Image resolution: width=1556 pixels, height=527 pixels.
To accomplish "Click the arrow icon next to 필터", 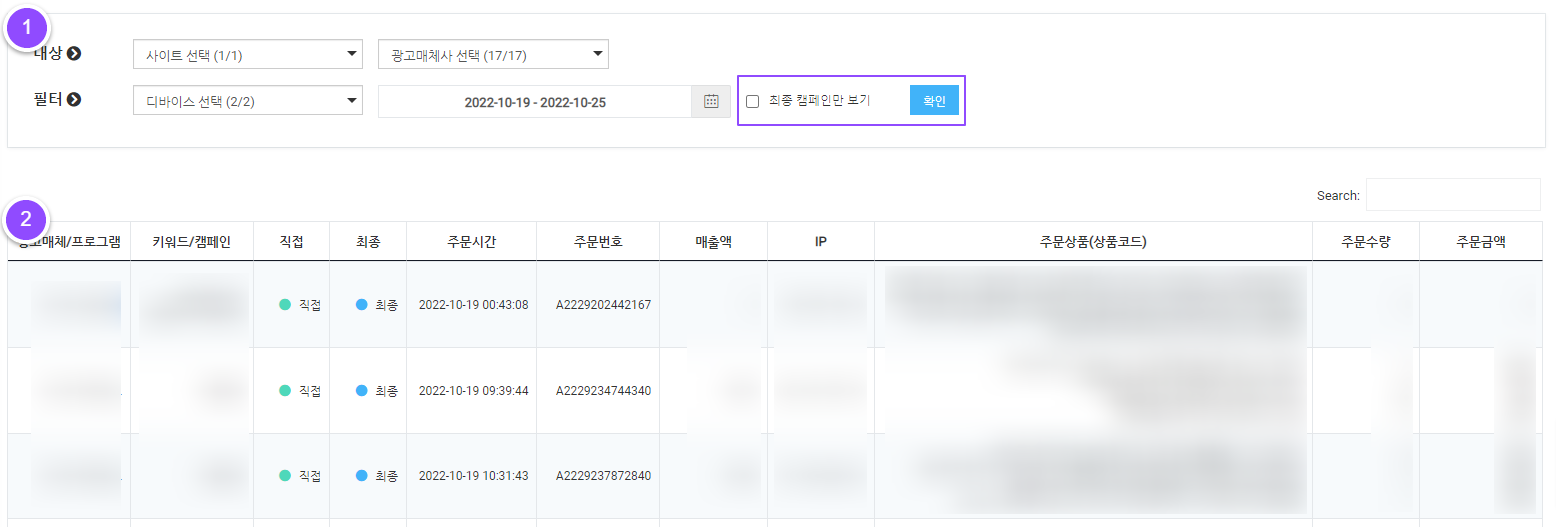I will click(x=74, y=100).
